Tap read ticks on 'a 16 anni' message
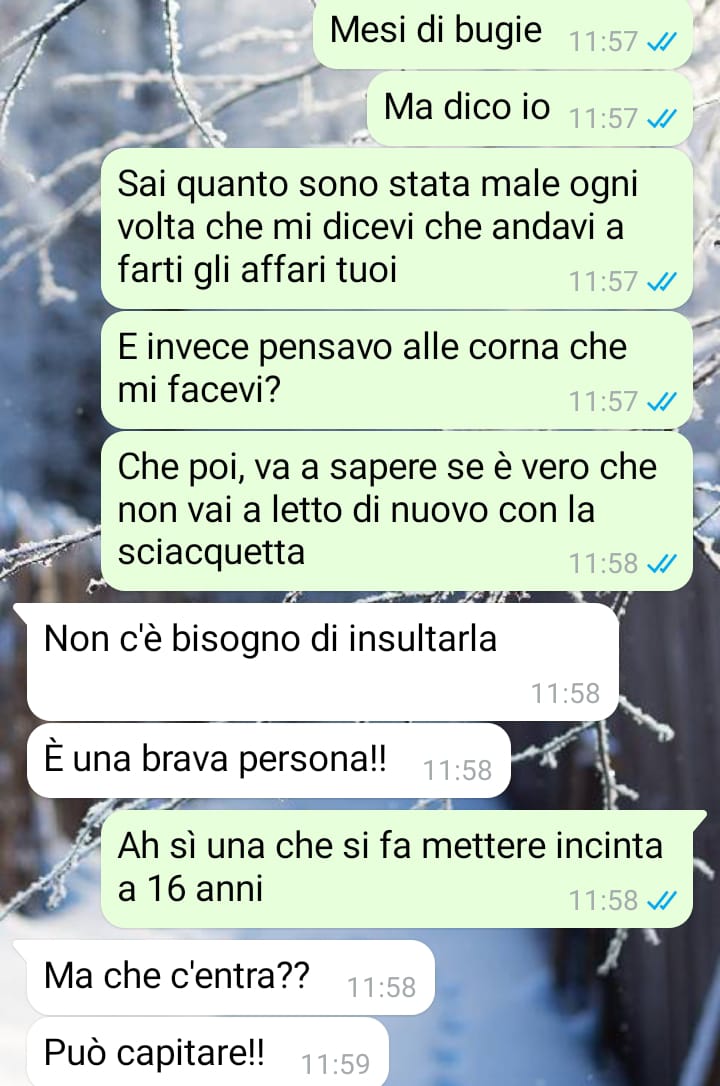 (x=661, y=900)
